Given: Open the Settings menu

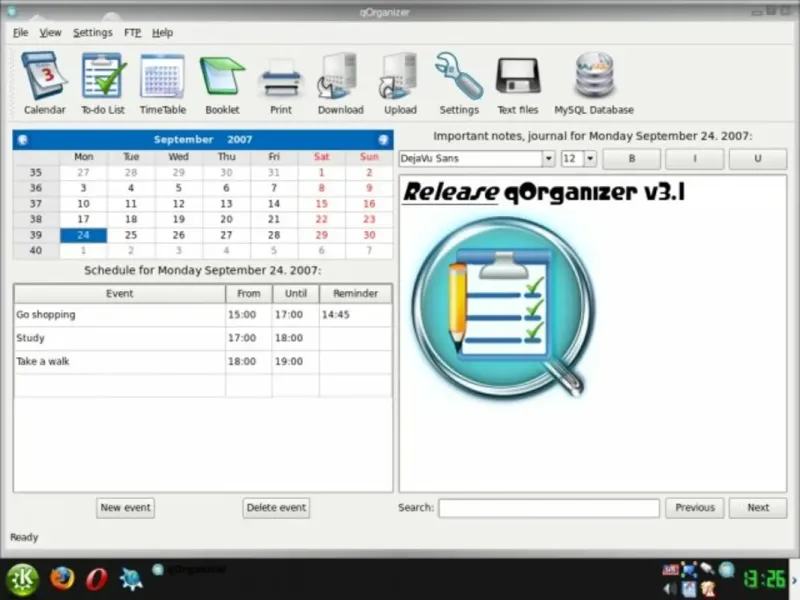Looking at the screenshot, I should [92, 33].
